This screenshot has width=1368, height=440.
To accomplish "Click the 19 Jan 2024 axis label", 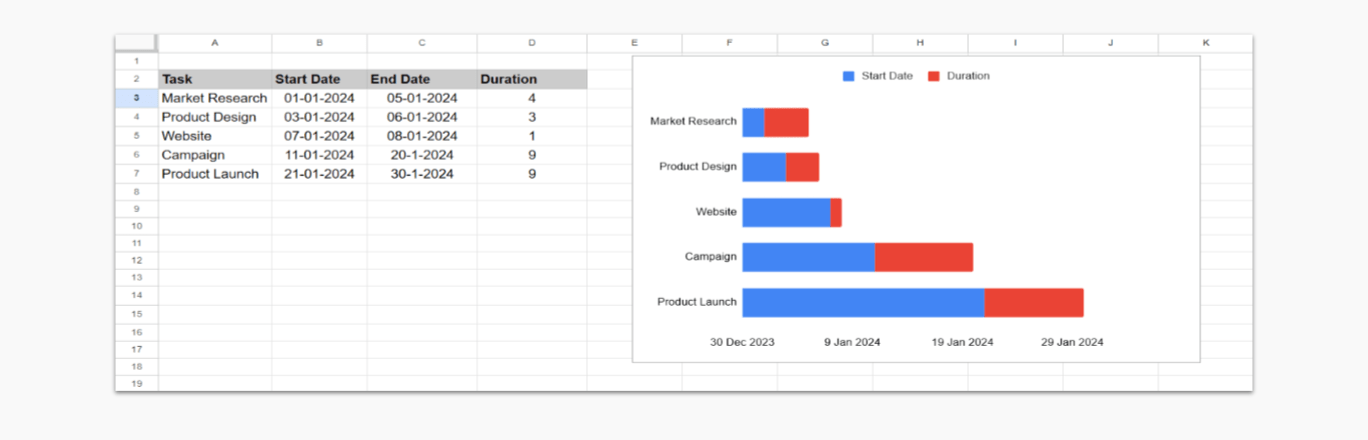I will (x=962, y=342).
